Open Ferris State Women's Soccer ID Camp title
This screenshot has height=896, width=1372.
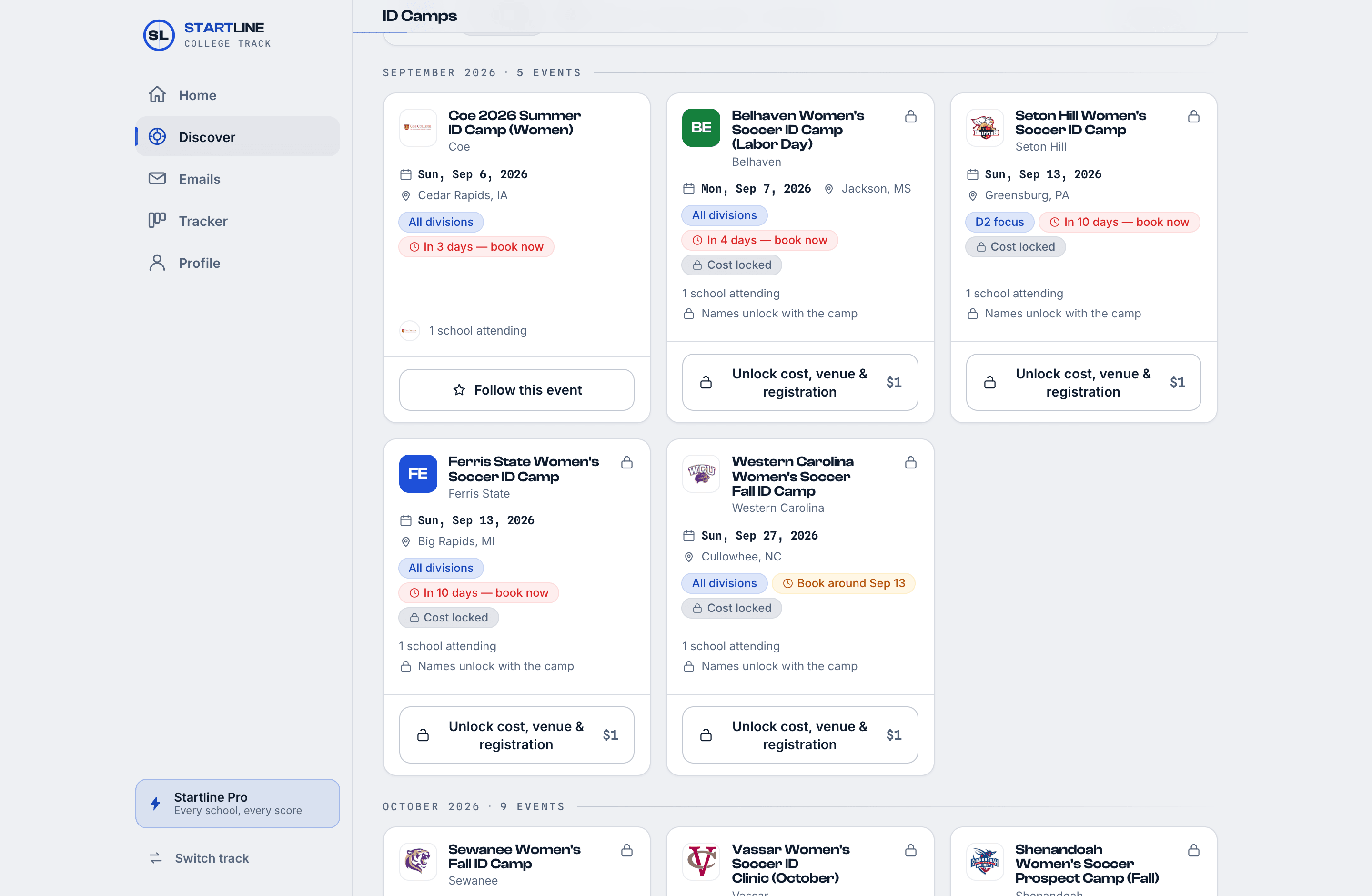[x=524, y=469]
